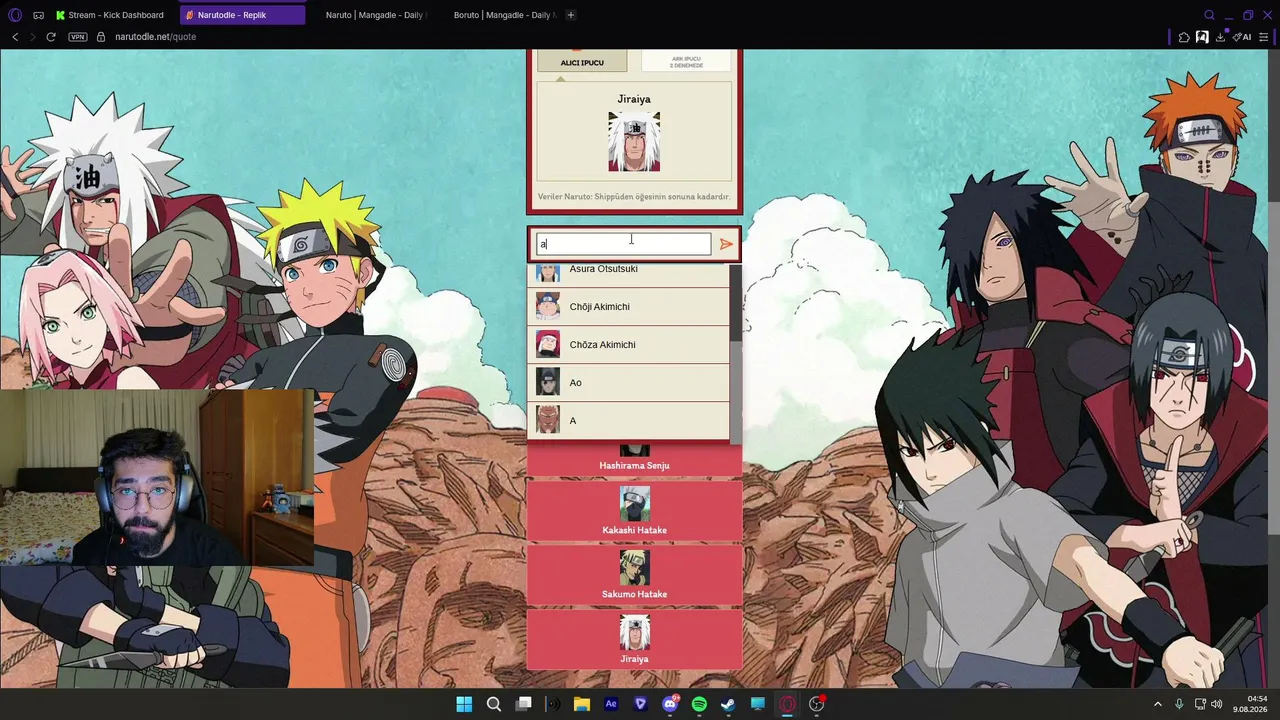Click the Jiraiya portrait in the hint box
1280x720 pixels.
pos(634,141)
